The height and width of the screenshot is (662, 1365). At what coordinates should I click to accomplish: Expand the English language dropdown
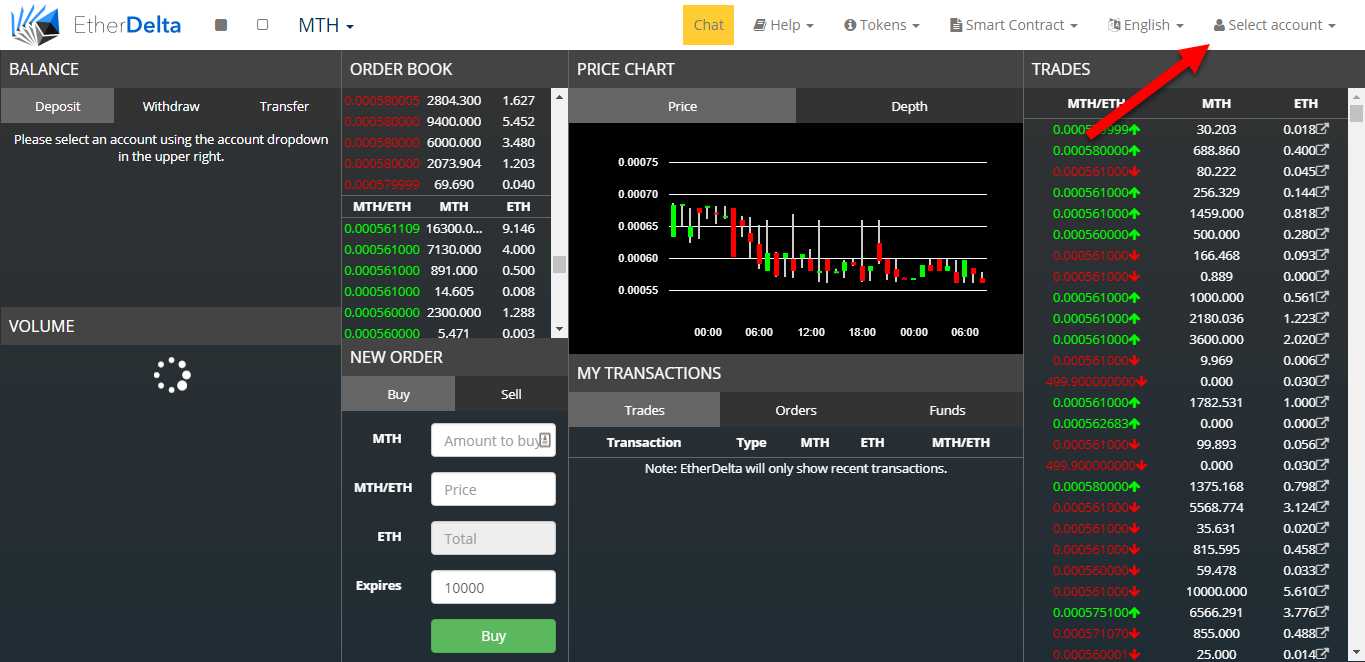[x=1146, y=24]
